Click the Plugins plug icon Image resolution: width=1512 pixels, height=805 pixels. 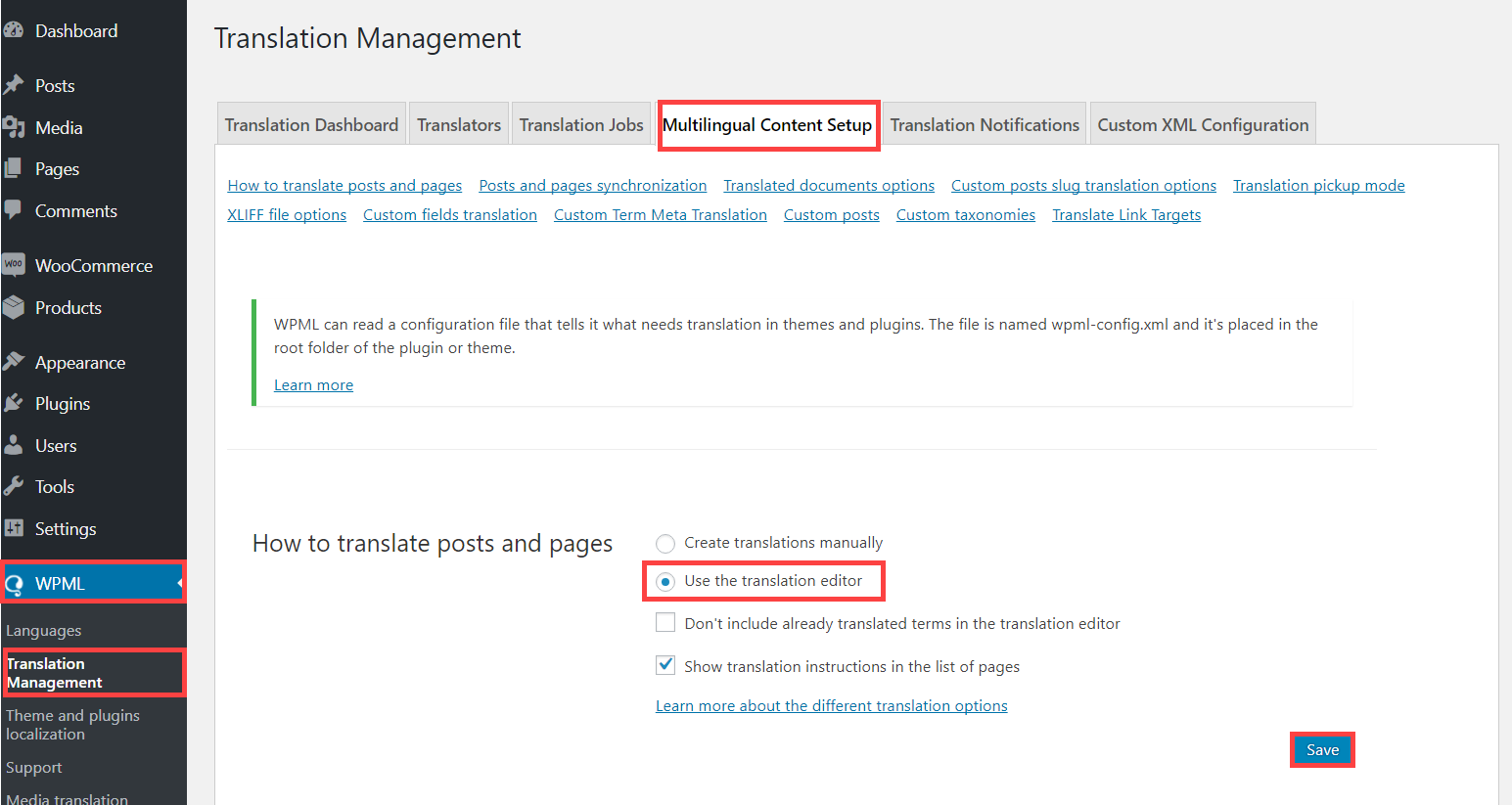point(13,403)
